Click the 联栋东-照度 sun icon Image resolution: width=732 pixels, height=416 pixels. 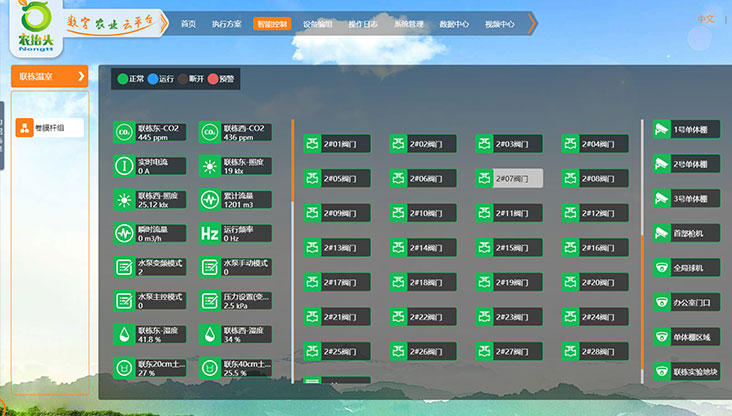[x=209, y=166]
